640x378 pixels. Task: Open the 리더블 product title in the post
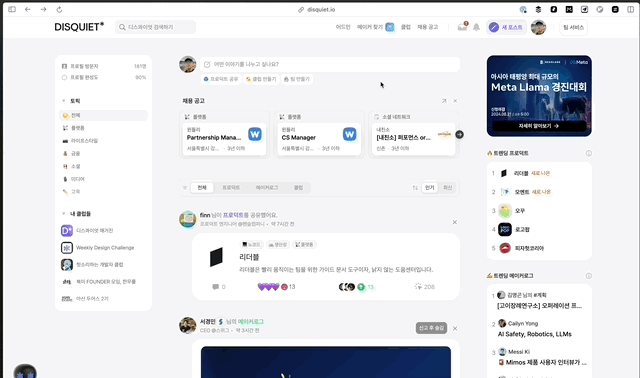(x=249, y=257)
